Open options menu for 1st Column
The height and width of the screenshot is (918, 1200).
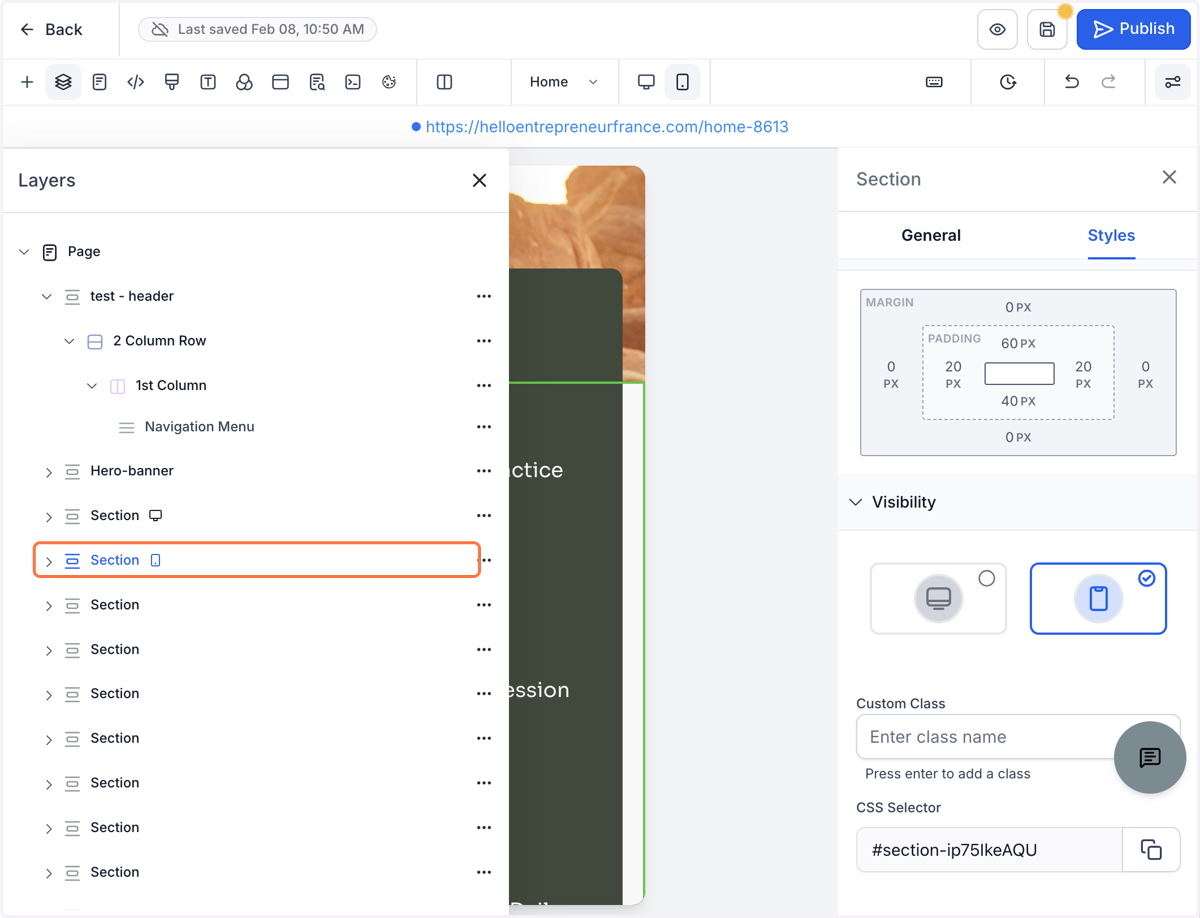(484, 386)
